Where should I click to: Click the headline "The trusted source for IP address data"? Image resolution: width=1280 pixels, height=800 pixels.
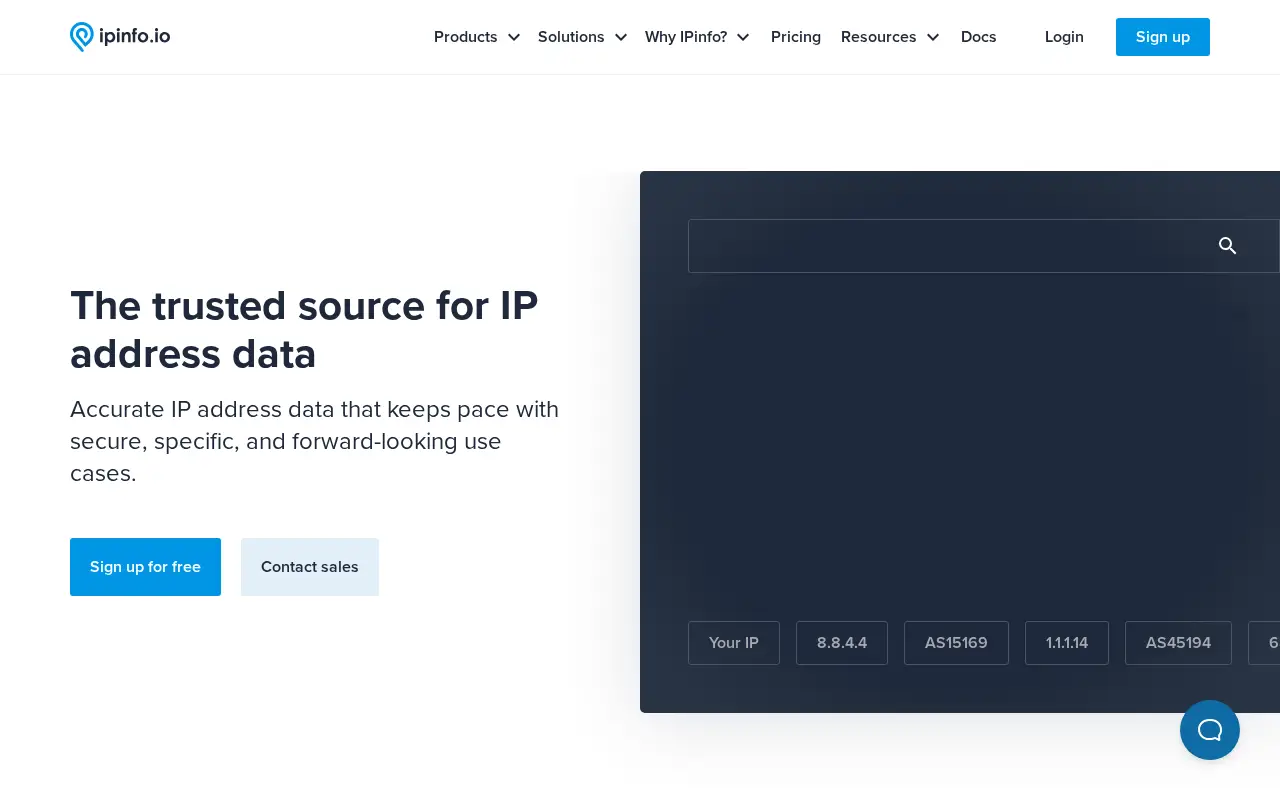[304, 329]
